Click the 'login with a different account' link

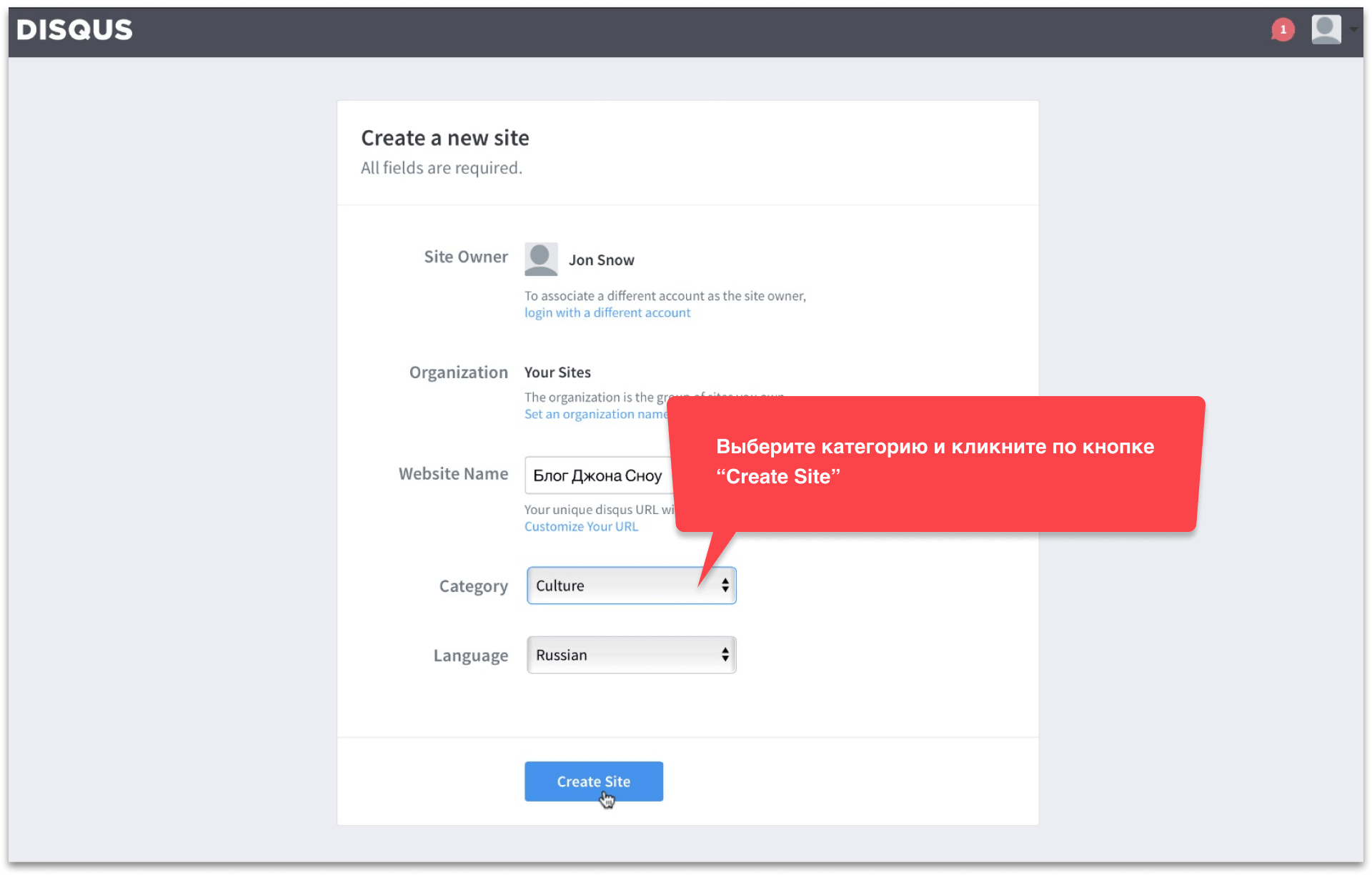(x=607, y=312)
